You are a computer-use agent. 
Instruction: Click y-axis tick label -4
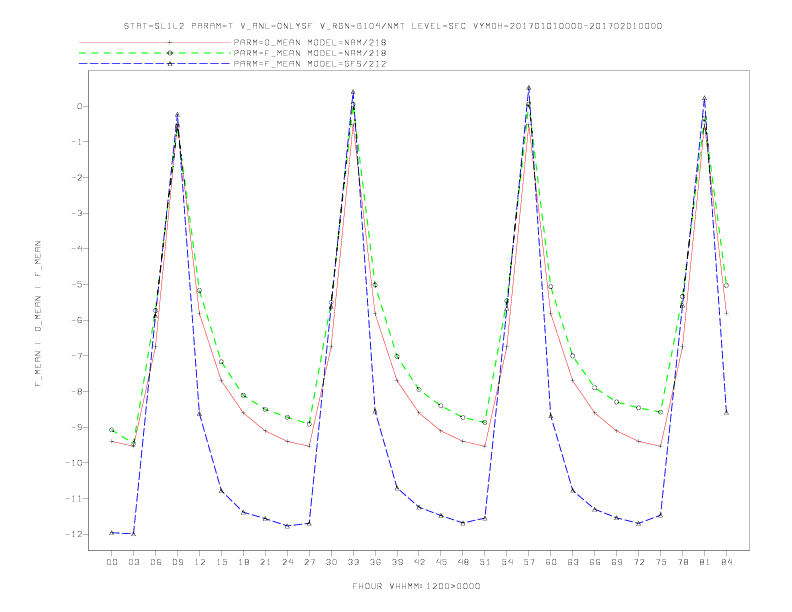point(76,248)
